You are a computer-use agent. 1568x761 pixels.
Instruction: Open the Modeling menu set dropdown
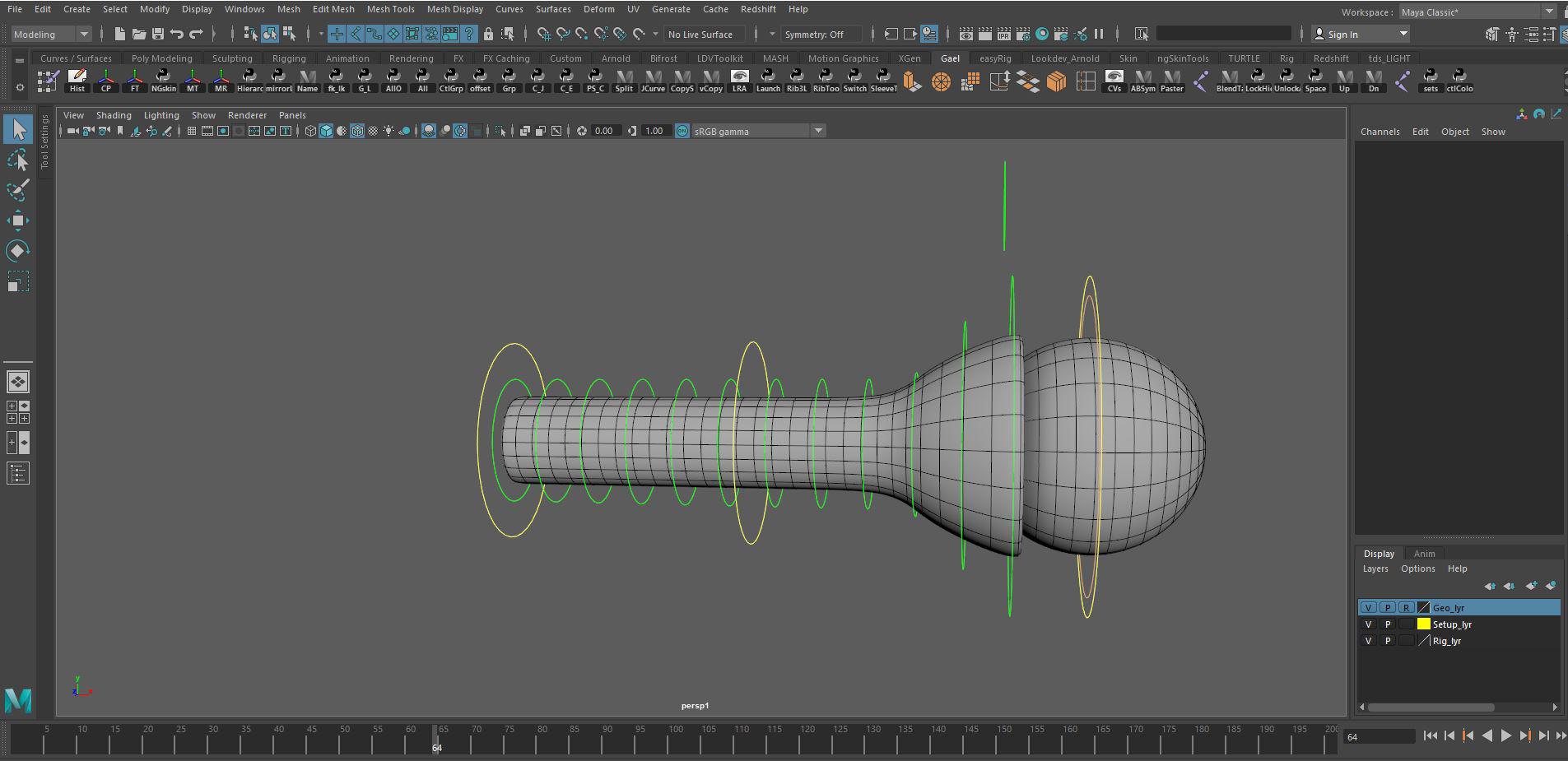click(51, 34)
